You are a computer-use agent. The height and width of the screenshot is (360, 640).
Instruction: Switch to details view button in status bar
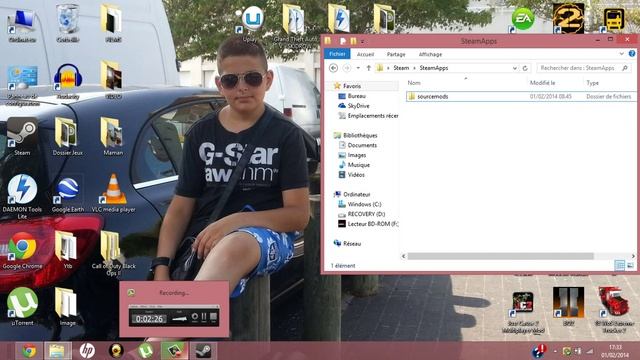coord(620,265)
